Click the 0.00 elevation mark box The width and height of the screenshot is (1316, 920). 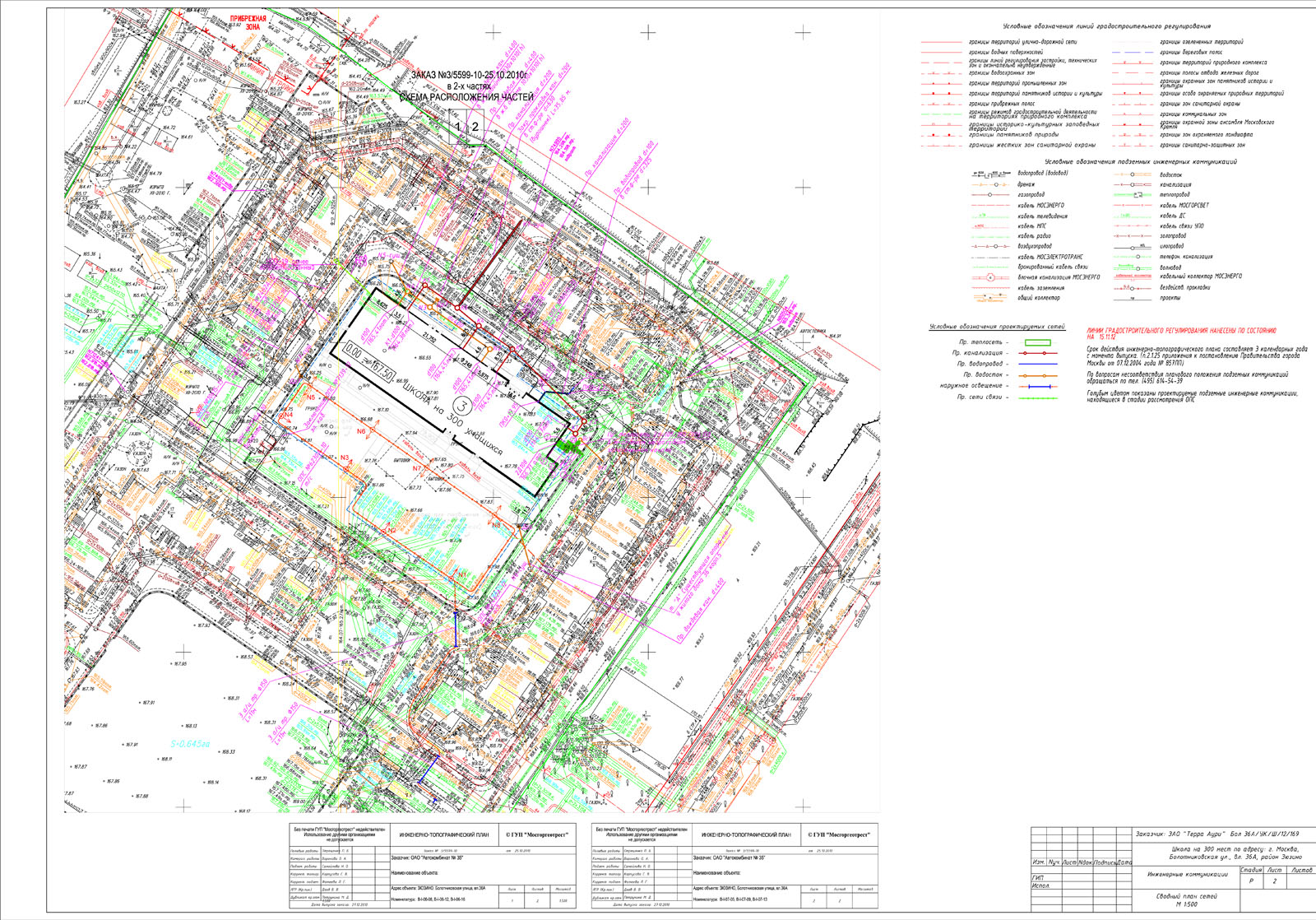356,351
